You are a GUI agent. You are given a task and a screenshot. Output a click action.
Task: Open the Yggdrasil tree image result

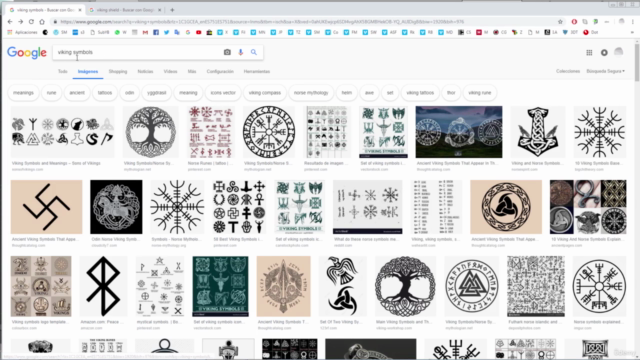pyautogui.click(x=151, y=132)
